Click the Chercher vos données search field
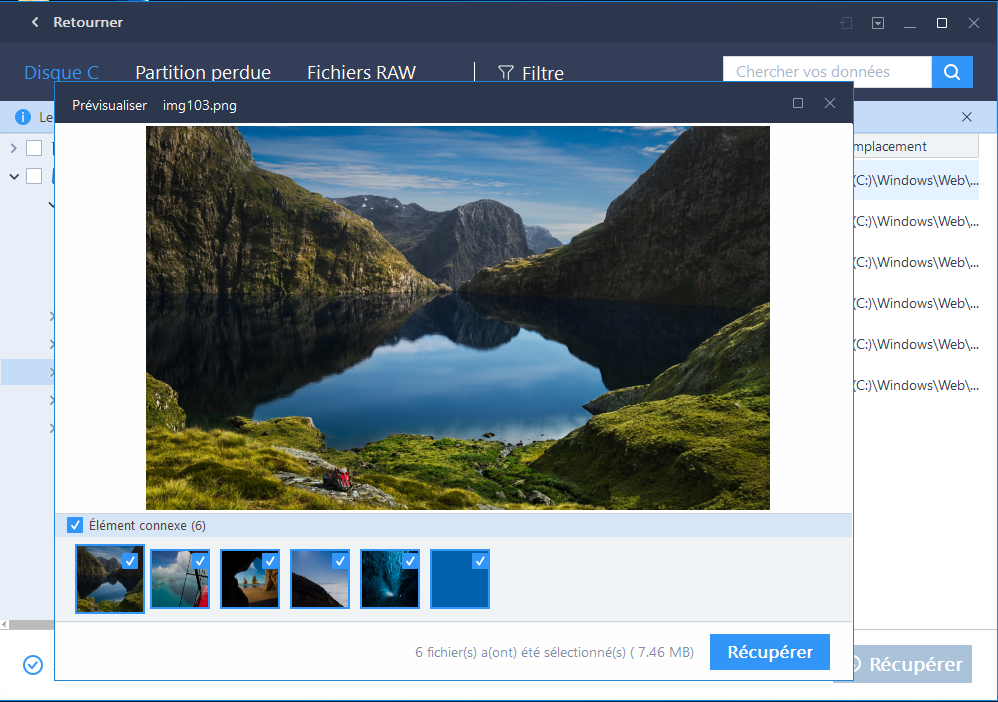998x702 pixels. [827, 72]
